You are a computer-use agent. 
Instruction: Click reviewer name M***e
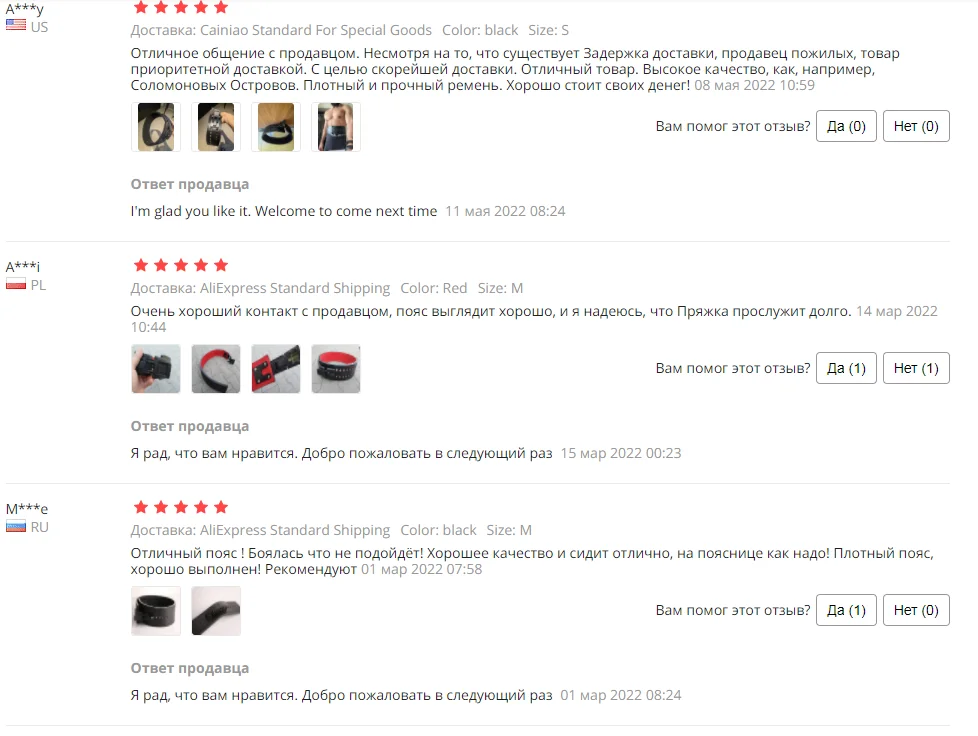pos(27,509)
